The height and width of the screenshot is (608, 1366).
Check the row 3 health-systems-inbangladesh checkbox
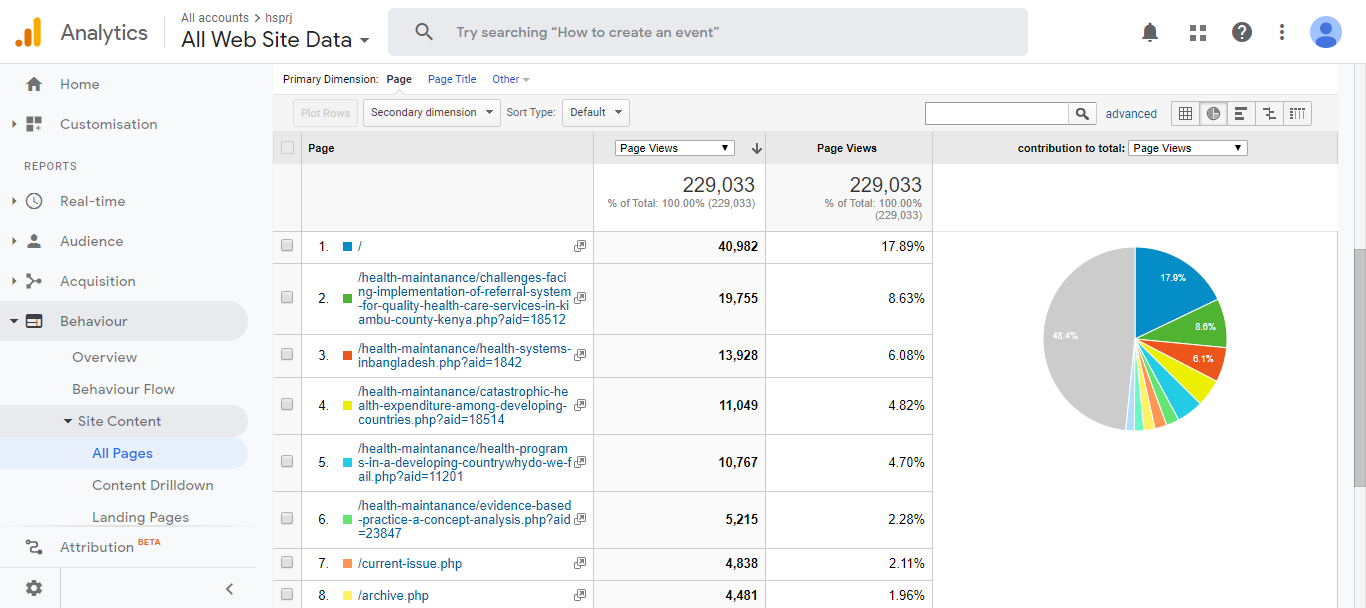coord(288,355)
